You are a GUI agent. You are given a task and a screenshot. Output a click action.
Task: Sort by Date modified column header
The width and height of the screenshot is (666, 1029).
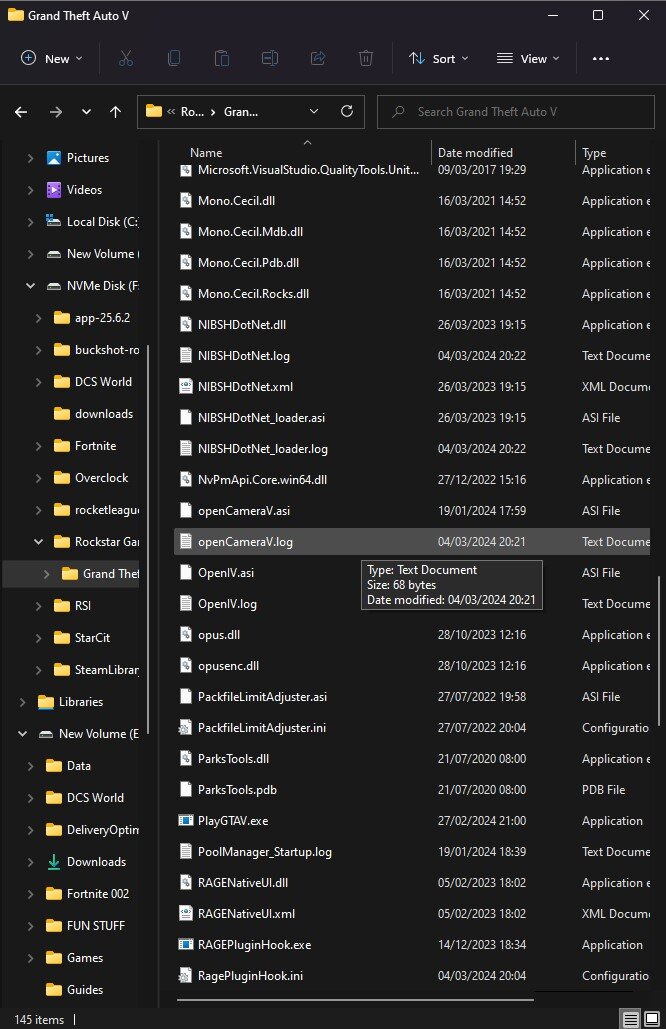(x=475, y=152)
